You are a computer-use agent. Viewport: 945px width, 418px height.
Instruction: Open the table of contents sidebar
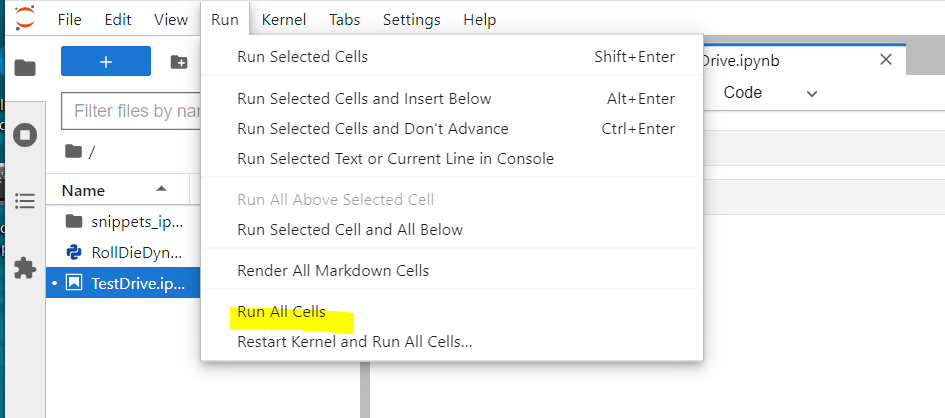tap(25, 201)
